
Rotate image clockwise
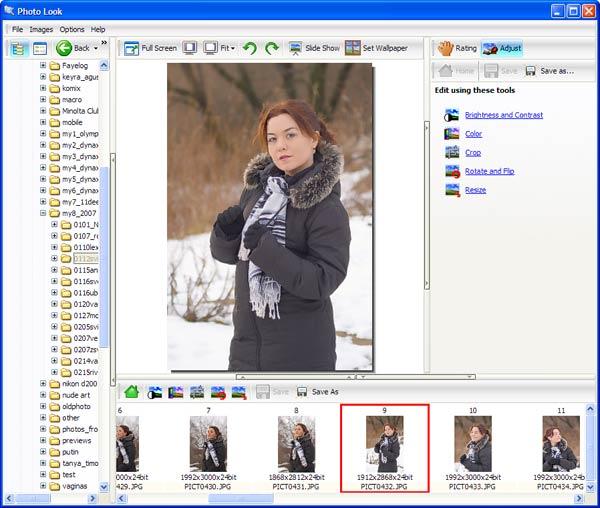tap(272, 49)
